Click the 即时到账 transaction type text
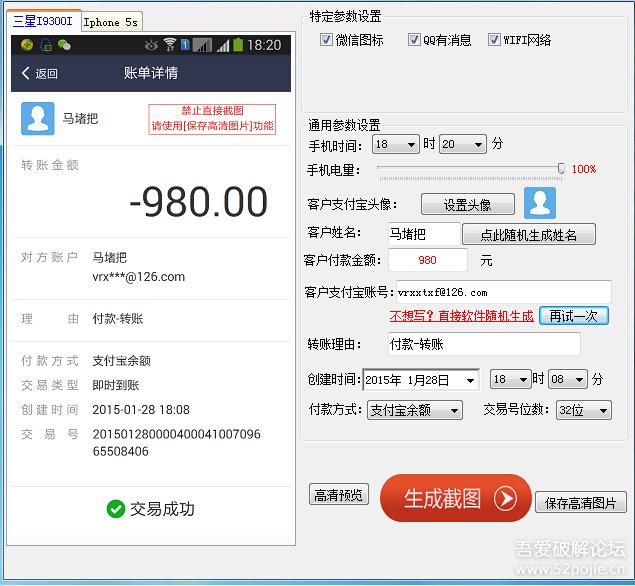 116,385
